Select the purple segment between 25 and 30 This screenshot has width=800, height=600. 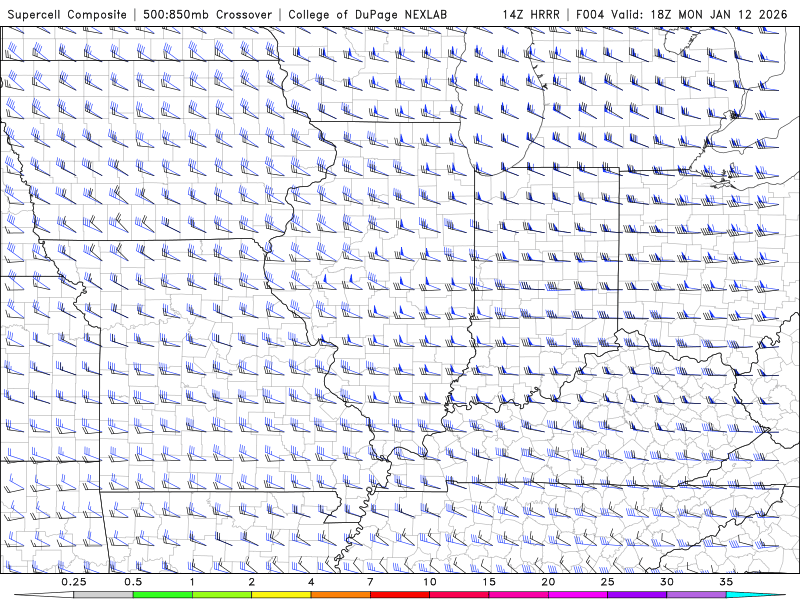tap(637, 595)
